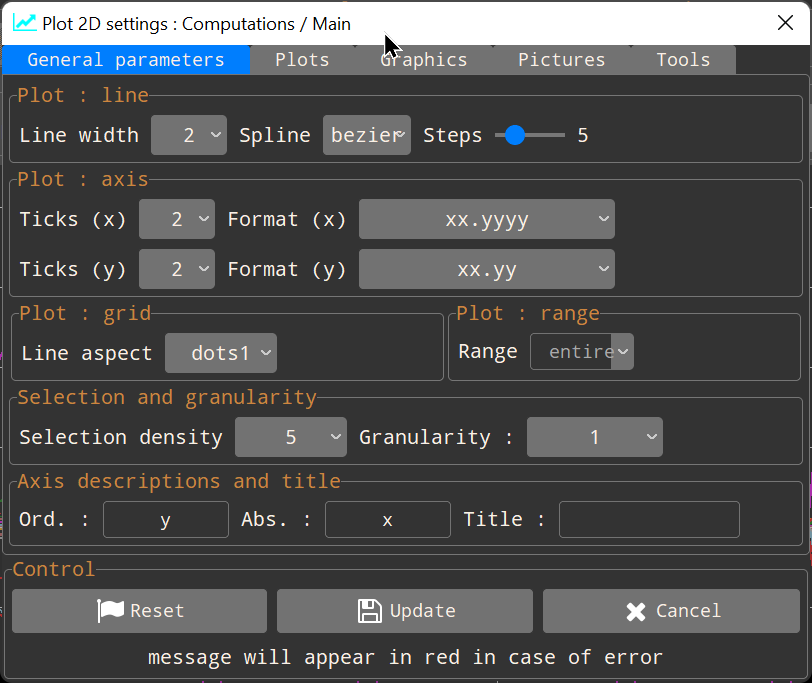Open the Range dropdown showing entire
Screen dimensions: 812x683
[582, 351]
